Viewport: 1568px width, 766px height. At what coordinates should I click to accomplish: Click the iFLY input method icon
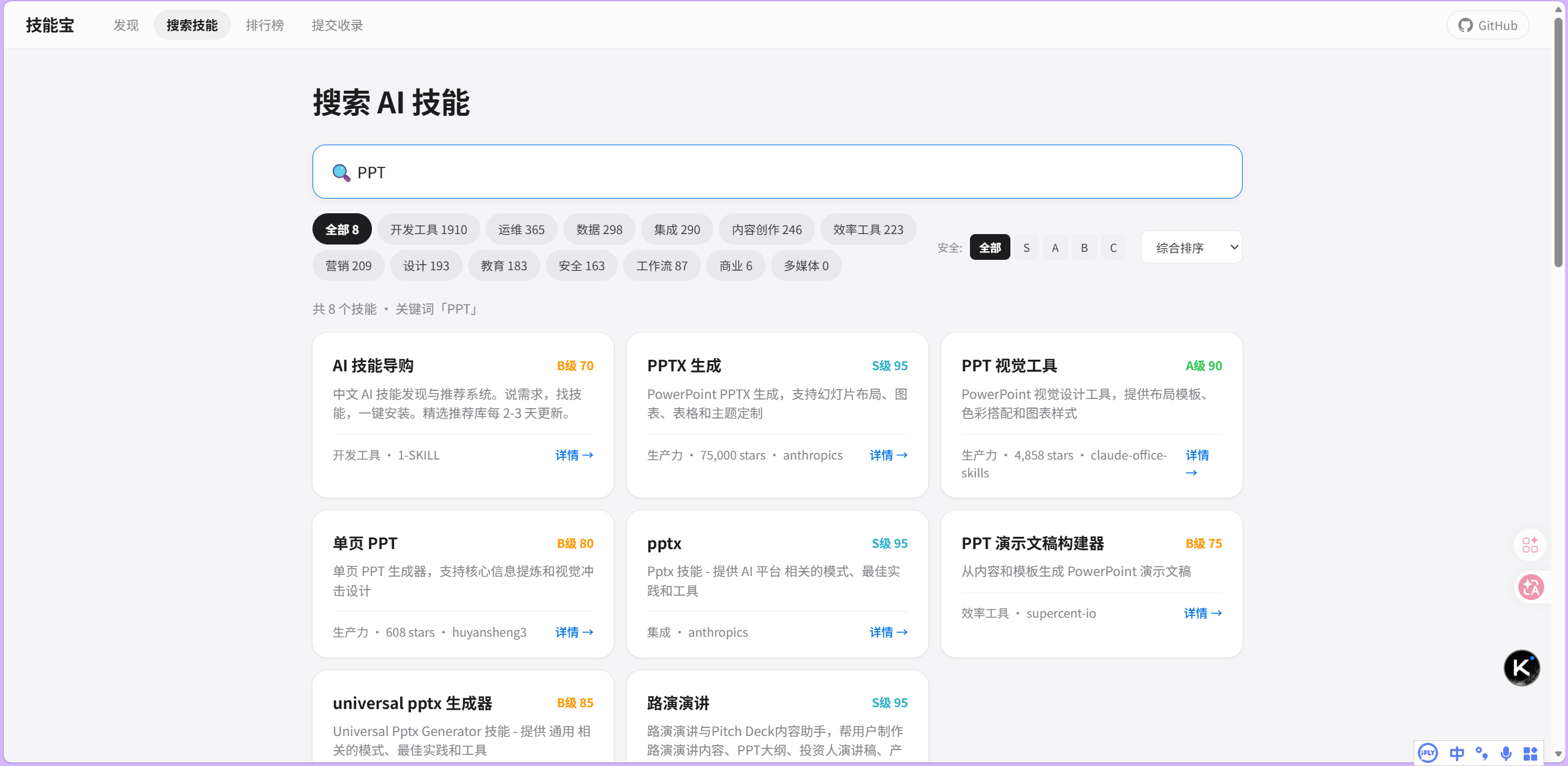[x=1428, y=753]
